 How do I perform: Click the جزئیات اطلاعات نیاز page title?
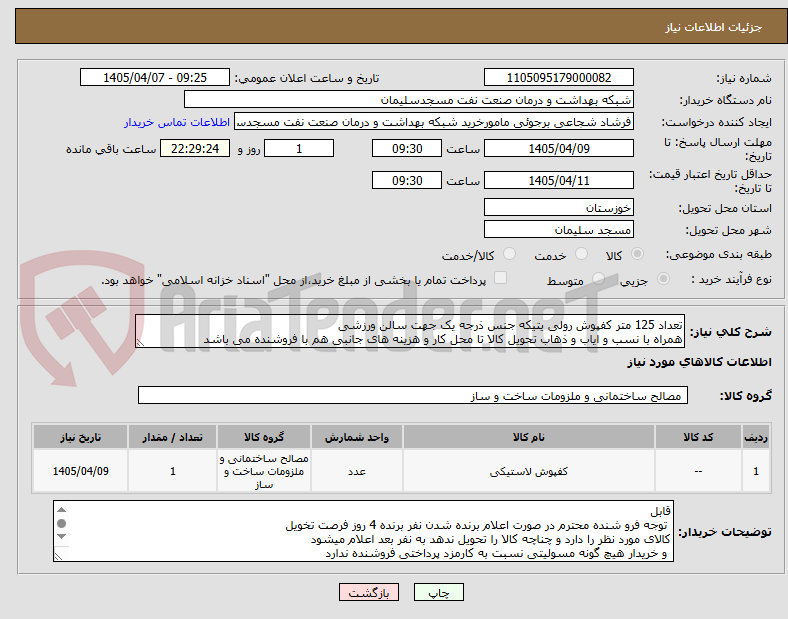tap(714, 27)
